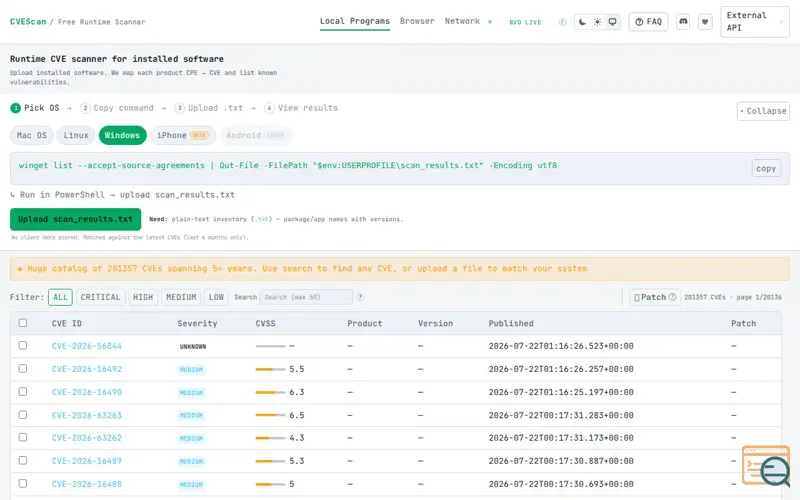The width and height of the screenshot is (800, 500).
Task: Open the FAQ page
Action: coord(648,22)
